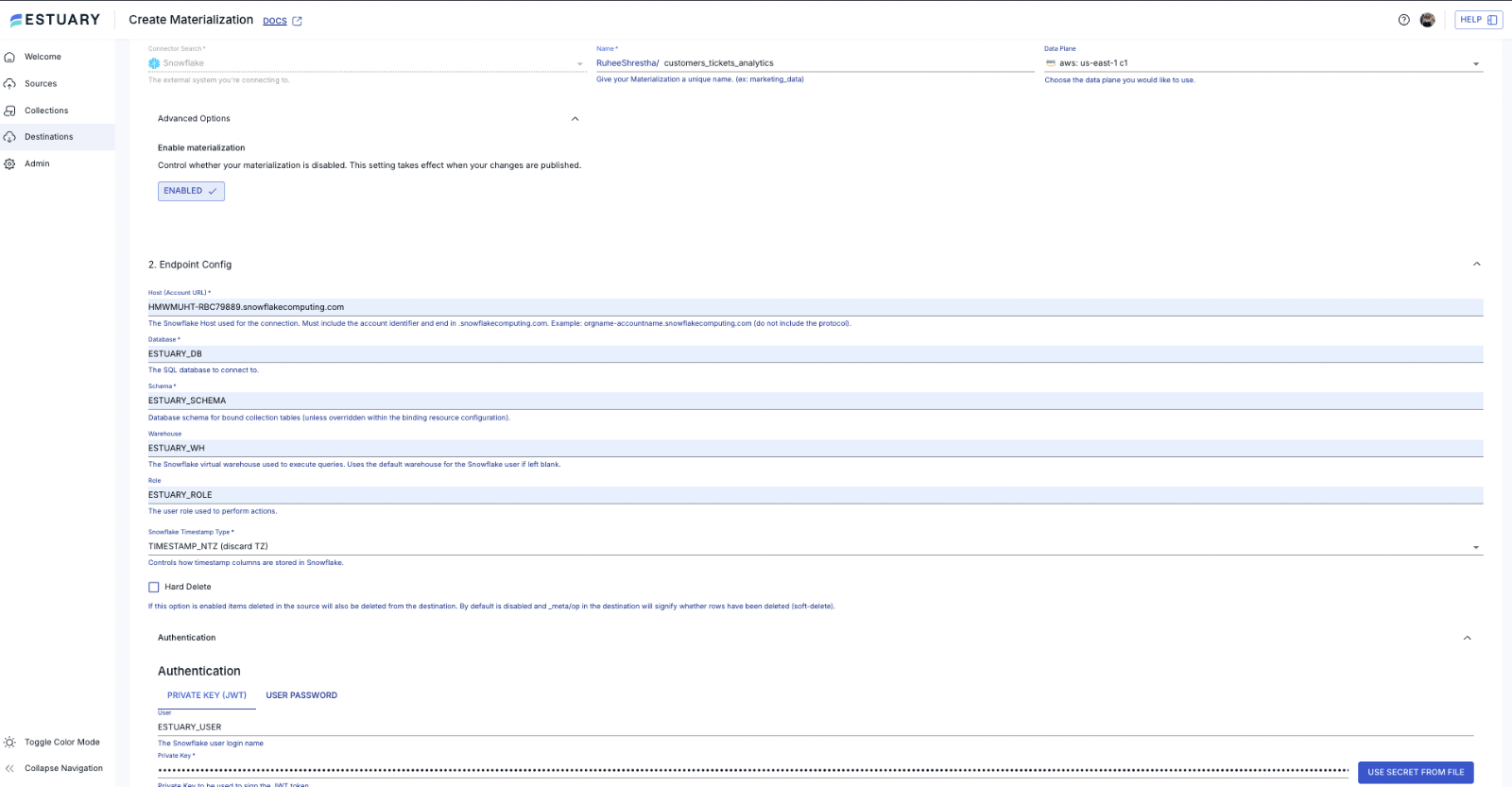The height and width of the screenshot is (787, 1512).
Task: Click Use Secret From File button
Action: (x=1416, y=773)
